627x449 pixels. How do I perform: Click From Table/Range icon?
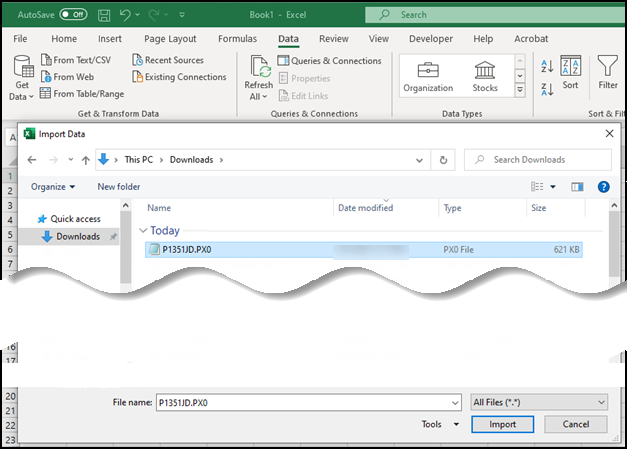(x=45, y=94)
